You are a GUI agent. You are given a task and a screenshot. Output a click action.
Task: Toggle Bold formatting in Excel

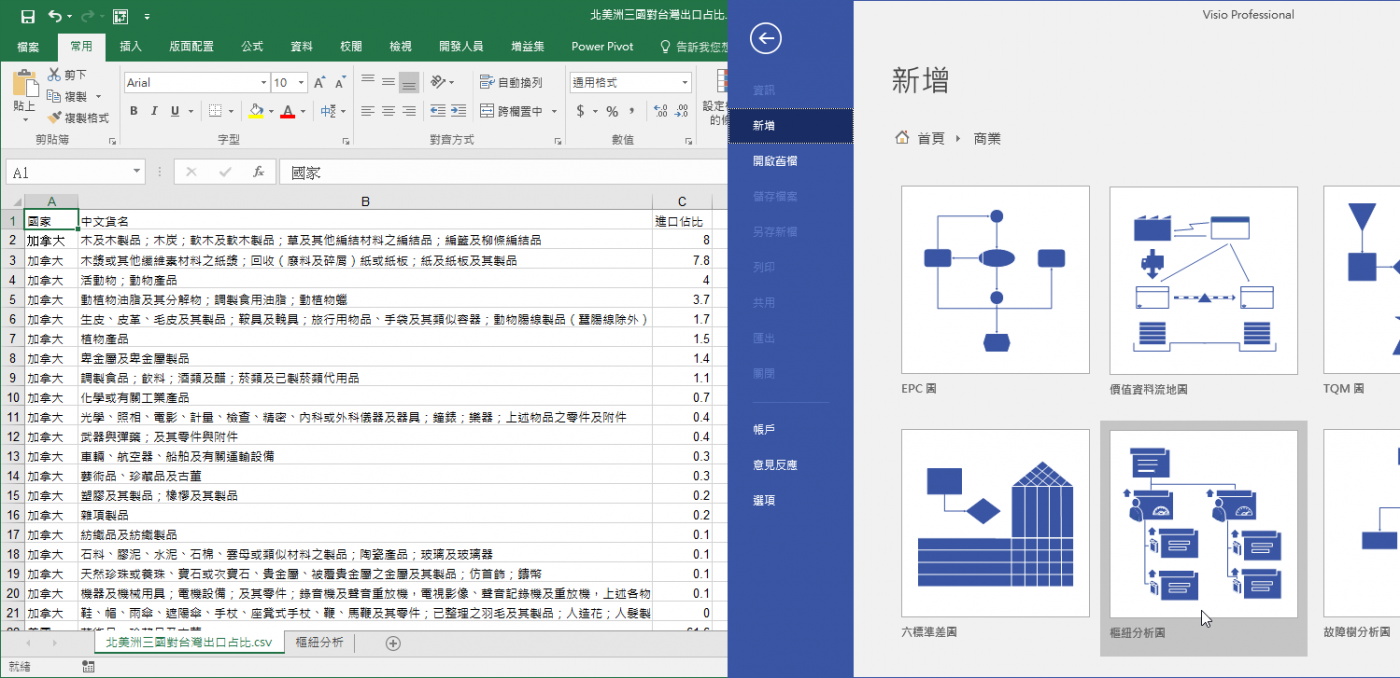(x=133, y=111)
